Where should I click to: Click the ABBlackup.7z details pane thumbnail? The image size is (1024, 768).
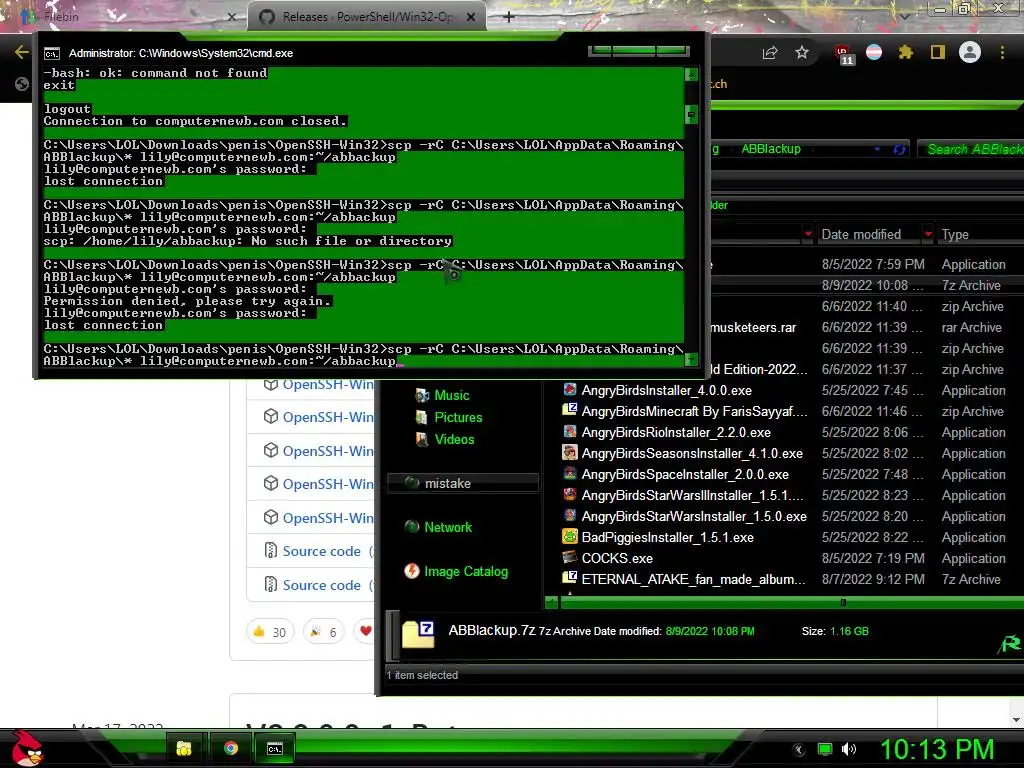click(x=419, y=634)
